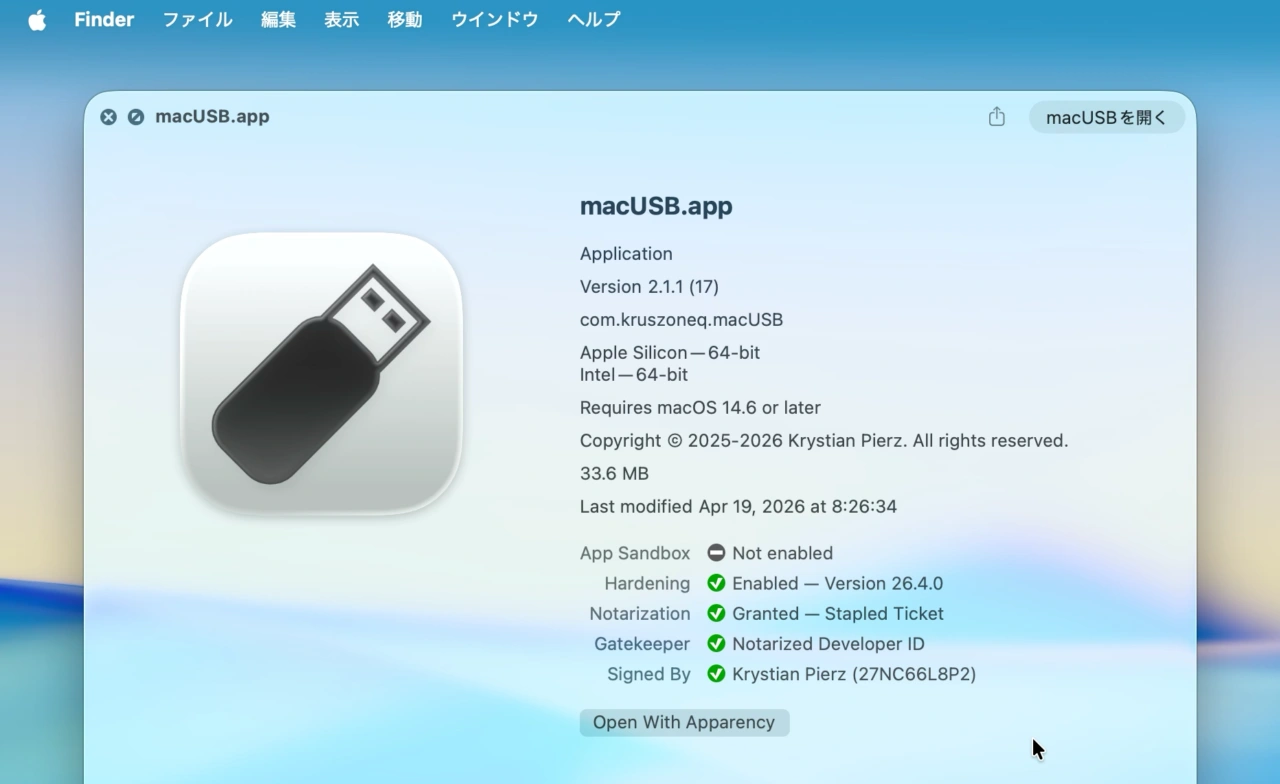Click the App Sandbox 'Not enabled' status icon
Viewport: 1280px width, 784px height.
click(x=715, y=553)
